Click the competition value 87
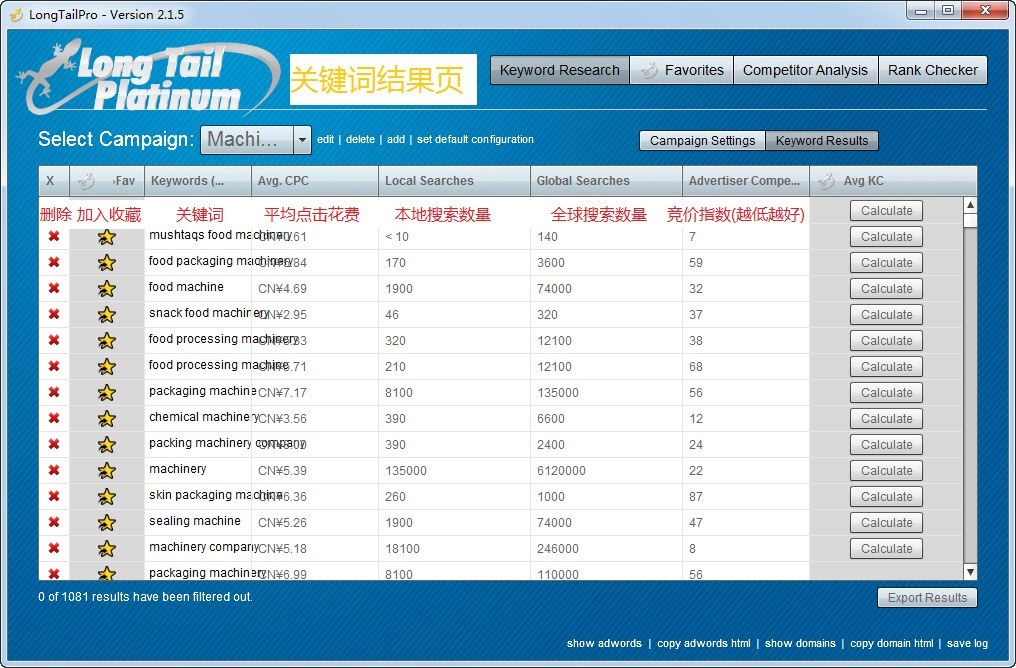 click(696, 496)
